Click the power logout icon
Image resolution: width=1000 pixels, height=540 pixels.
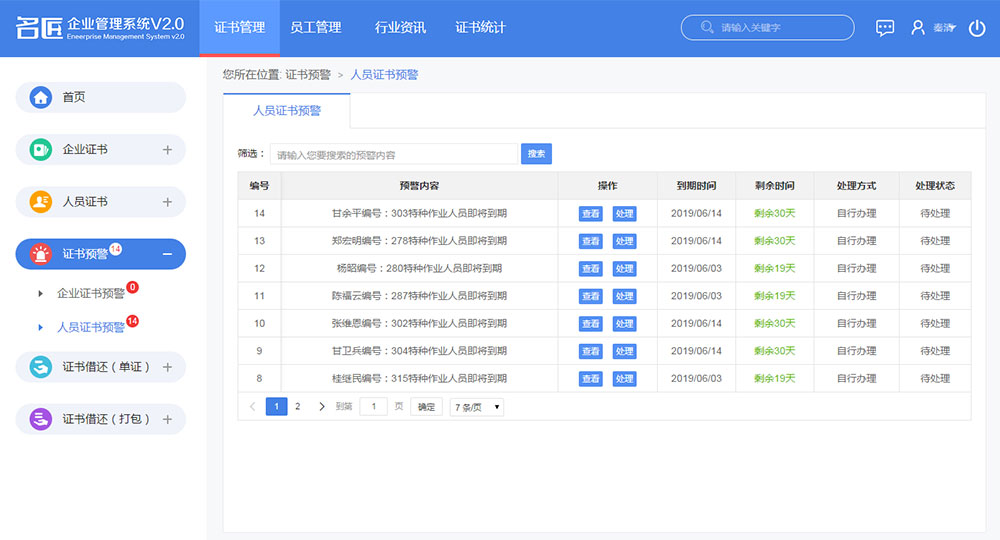point(977,28)
